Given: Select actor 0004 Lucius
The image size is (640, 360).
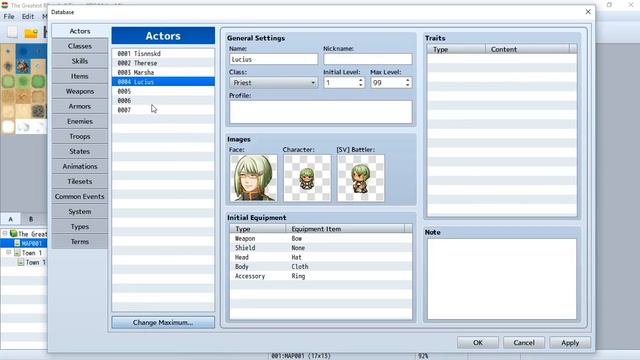Looking at the screenshot, I should pos(163,82).
